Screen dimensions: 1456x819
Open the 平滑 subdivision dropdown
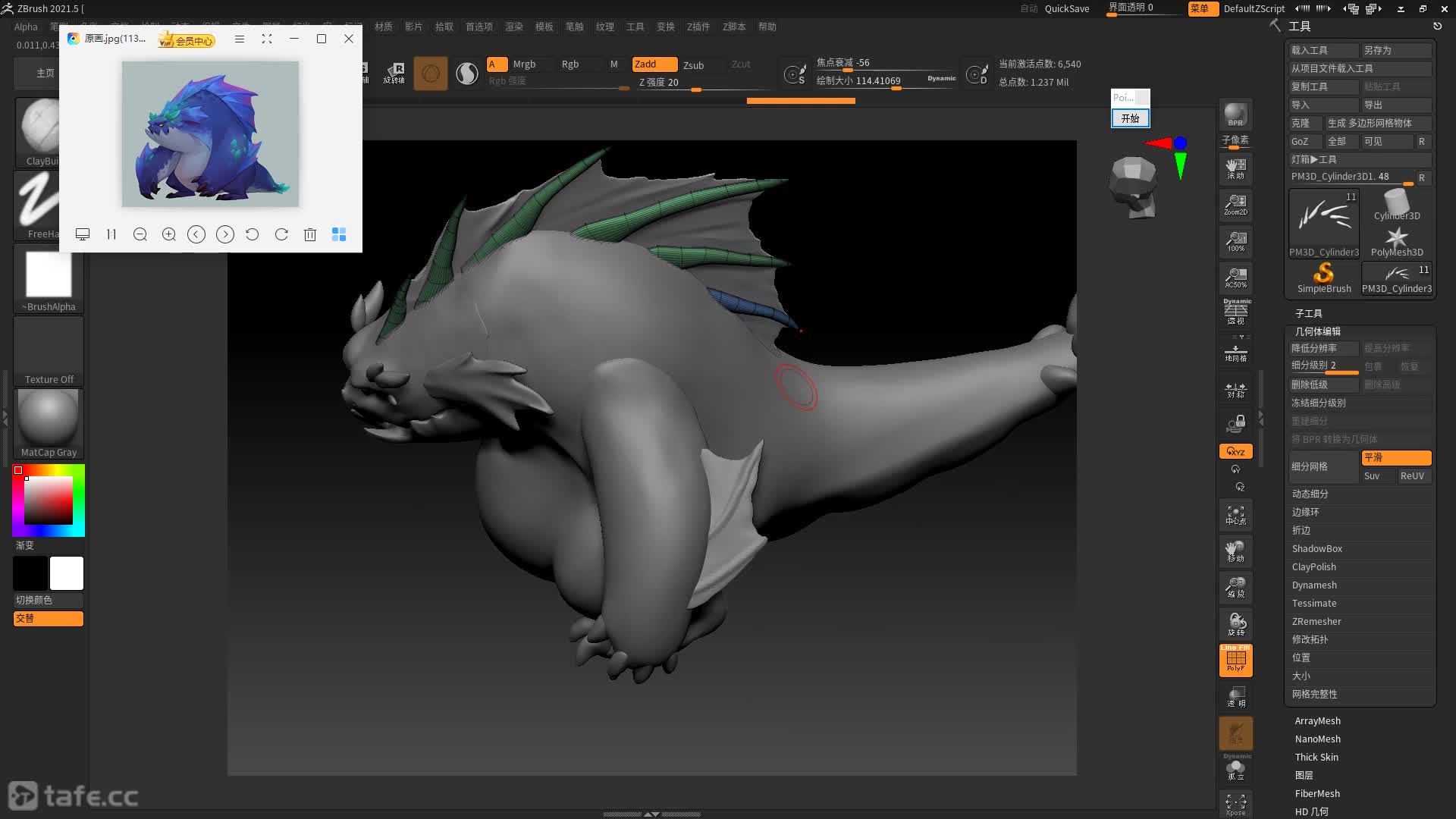[x=1395, y=457]
